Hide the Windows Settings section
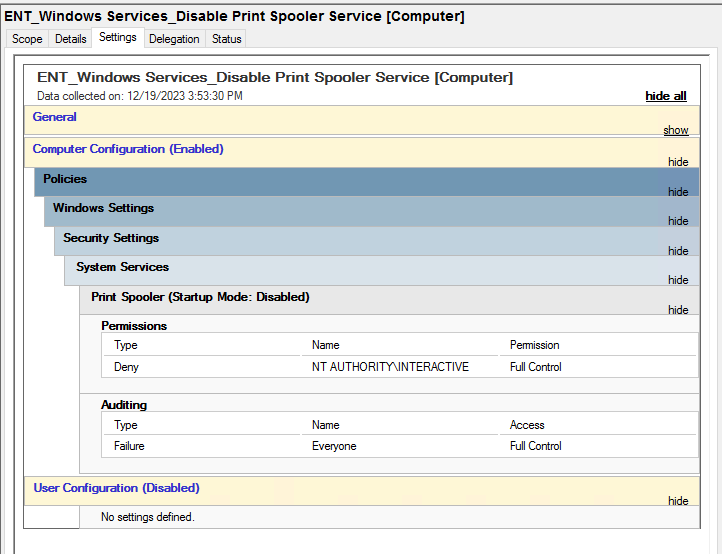 [x=678, y=221]
